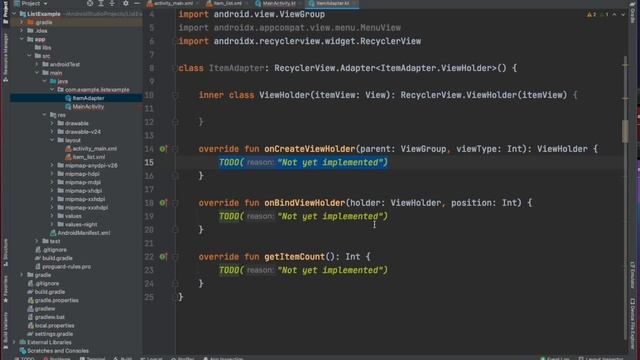
Task: Go to next highlighted error arrow
Action: [623, 14]
